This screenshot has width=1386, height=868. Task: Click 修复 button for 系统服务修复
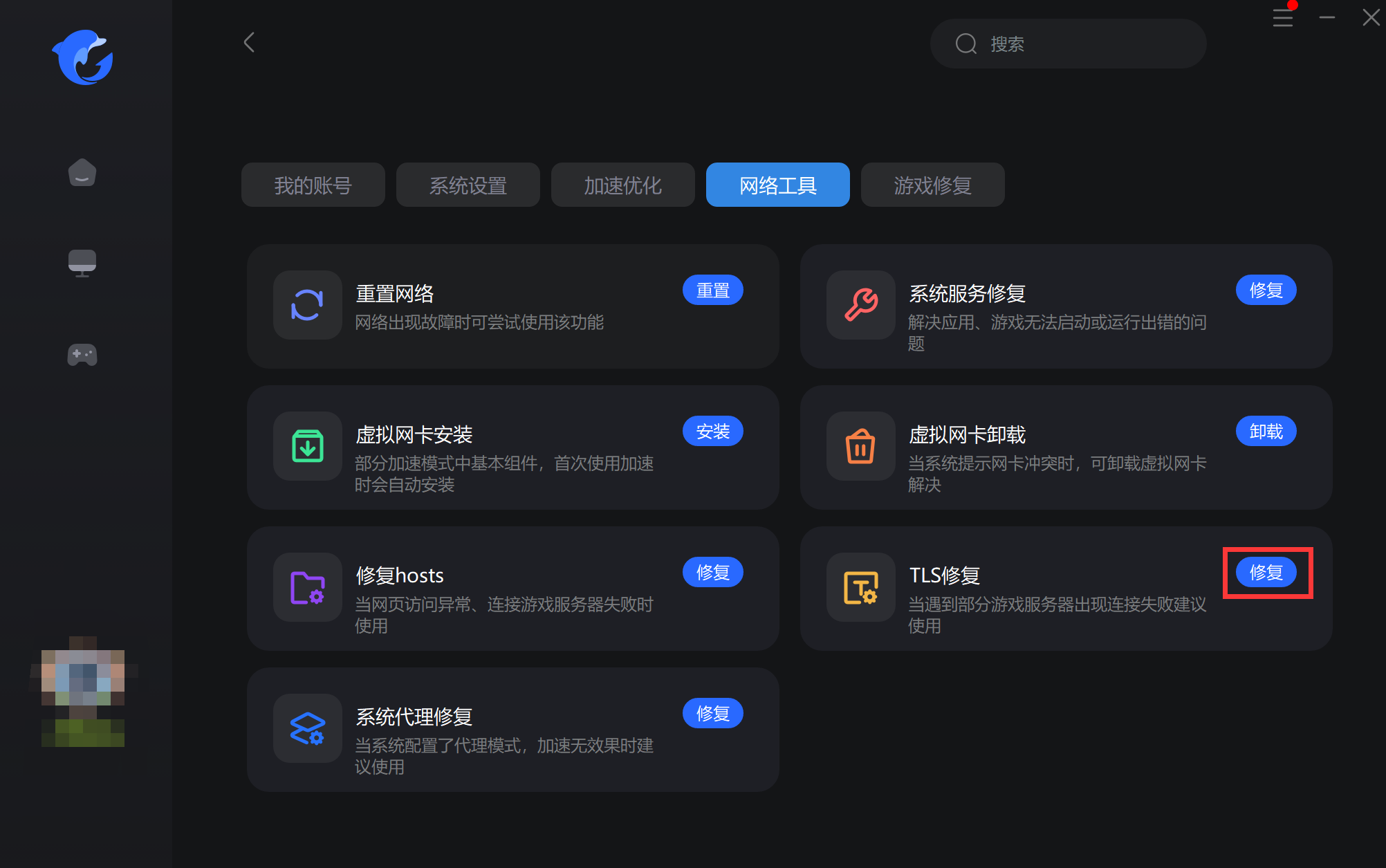click(1266, 290)
